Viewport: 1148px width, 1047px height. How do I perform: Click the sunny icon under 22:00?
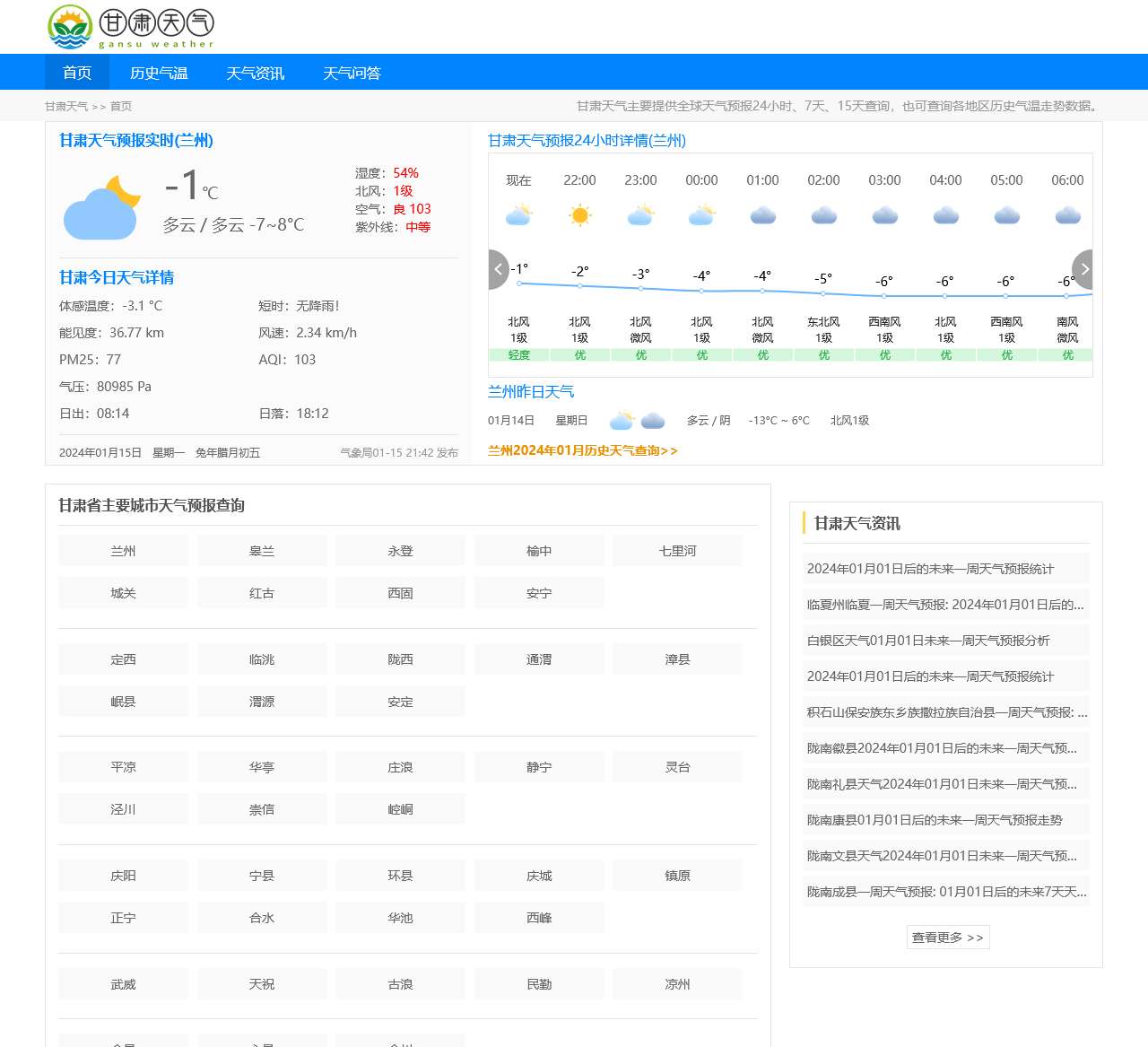579,214
